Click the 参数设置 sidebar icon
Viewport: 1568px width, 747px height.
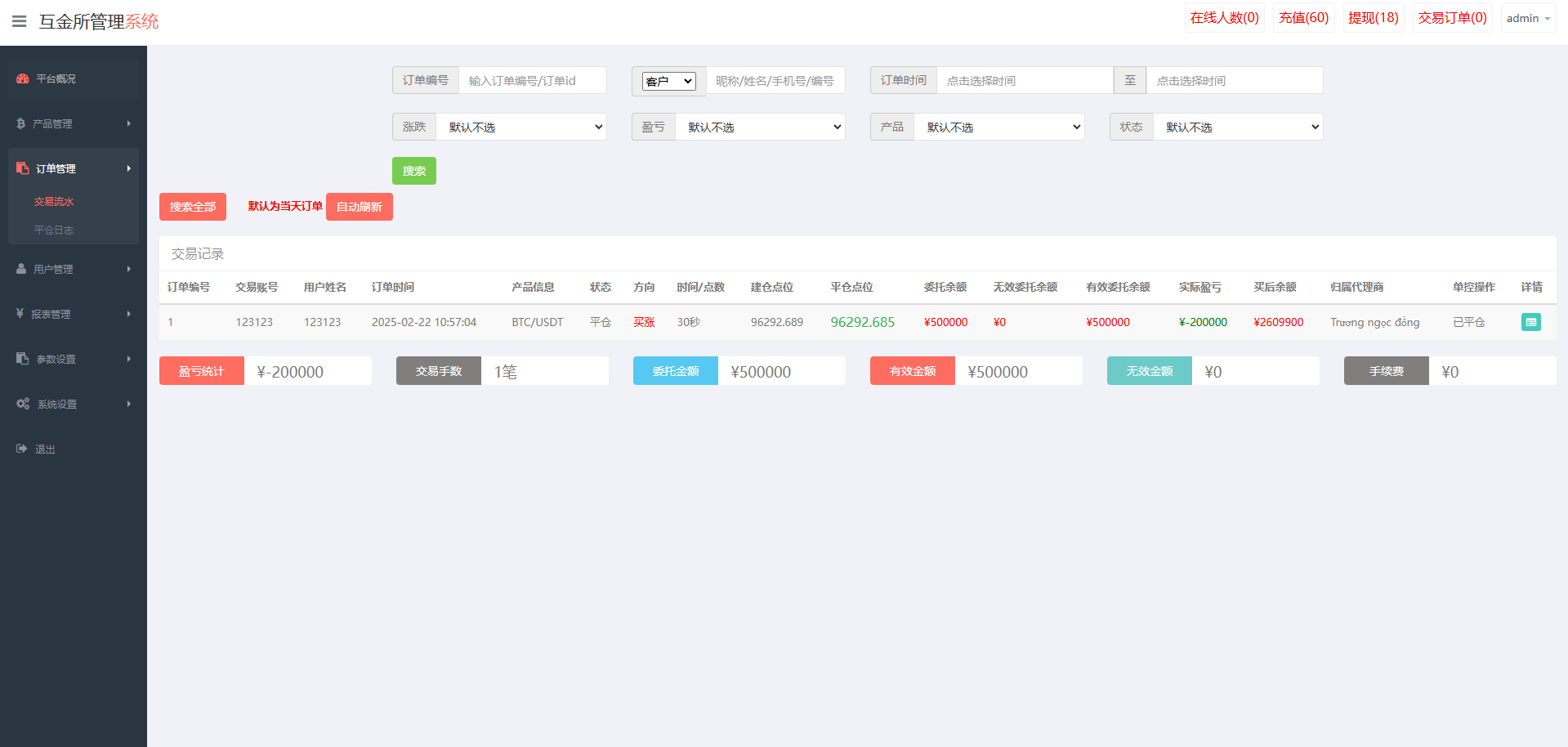[x=22, y=359]
